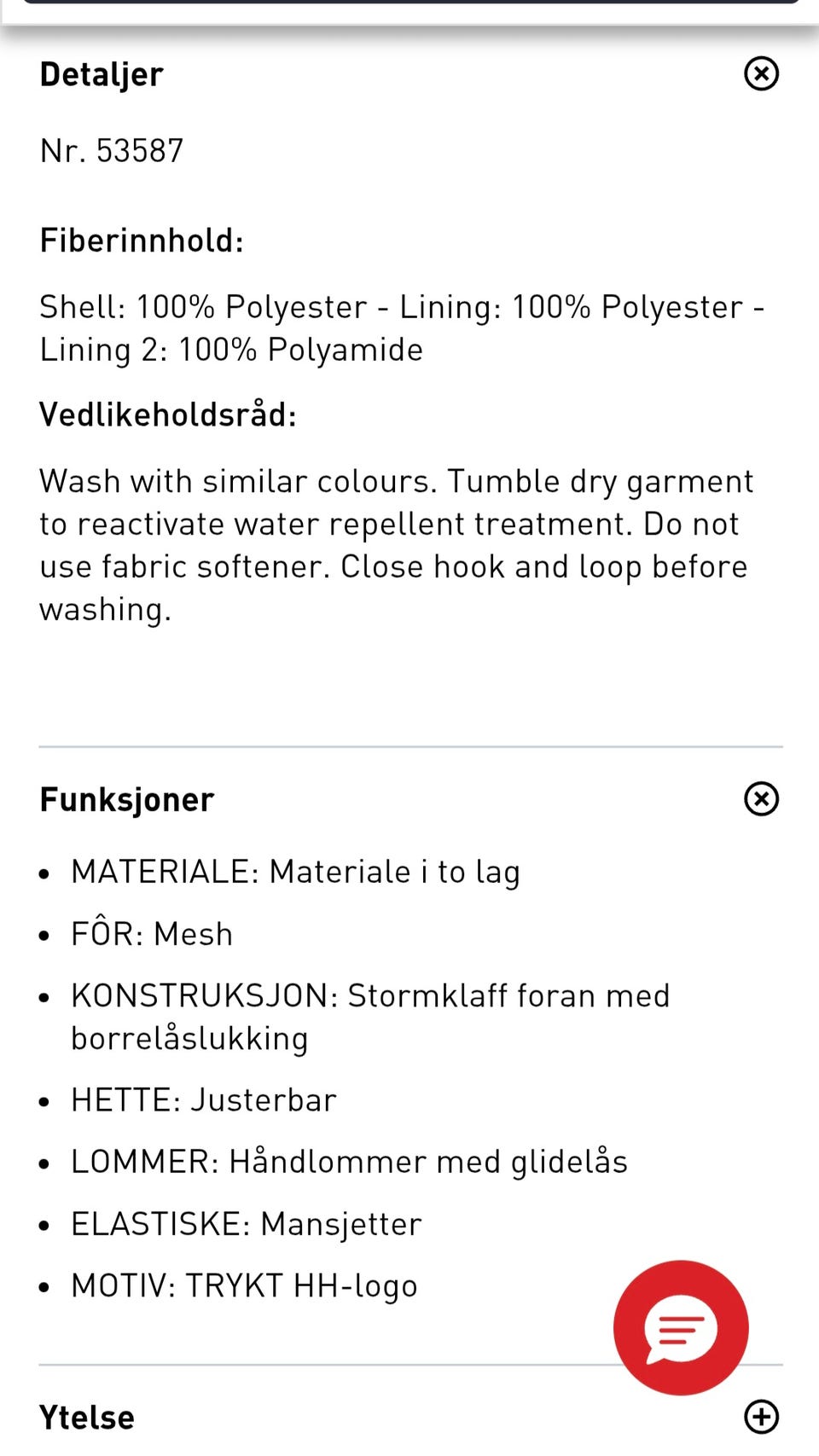This screenshot has width=819, height=1456.
Task: Select the FÔR: Mesh list item
Action: [x=152, y=934]
